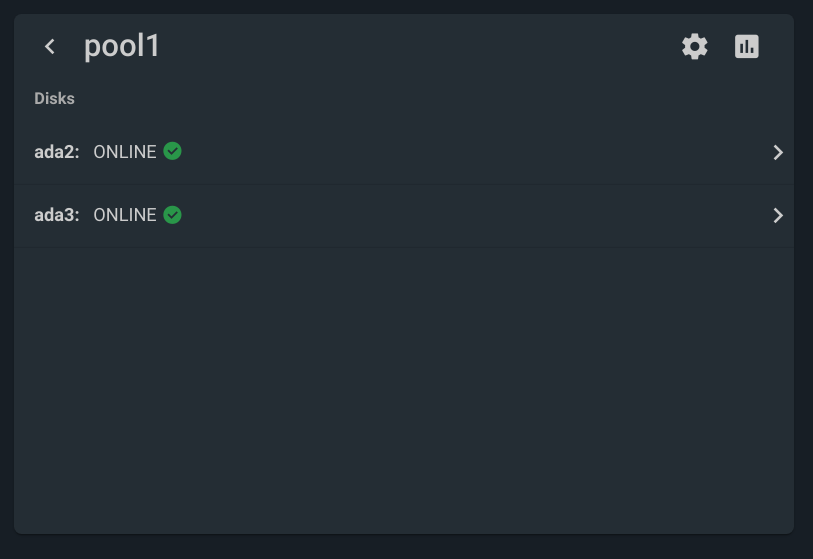813x559 pixels.
Task: Go back using the left arrow icon
Action: pyautogui.click(x=50, y=47)
